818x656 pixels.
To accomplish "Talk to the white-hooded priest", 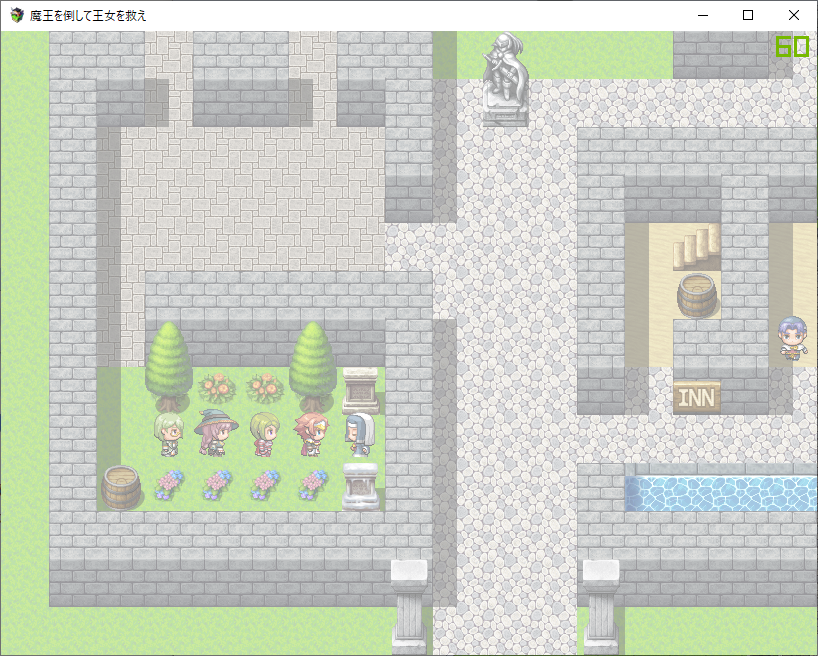I will [359, 435].
